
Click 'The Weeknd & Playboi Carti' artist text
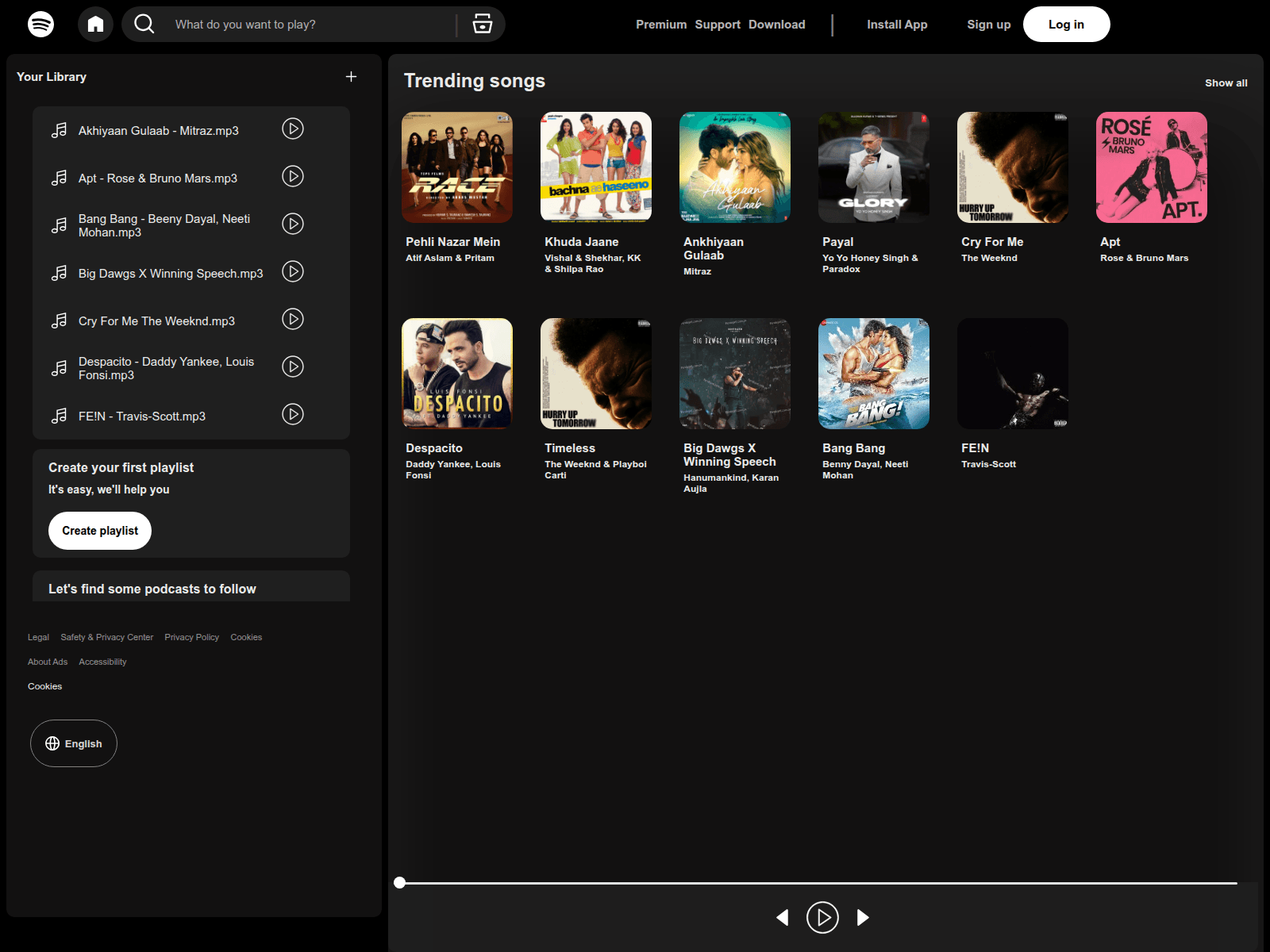pyautogui.click(x=595, y=470)
